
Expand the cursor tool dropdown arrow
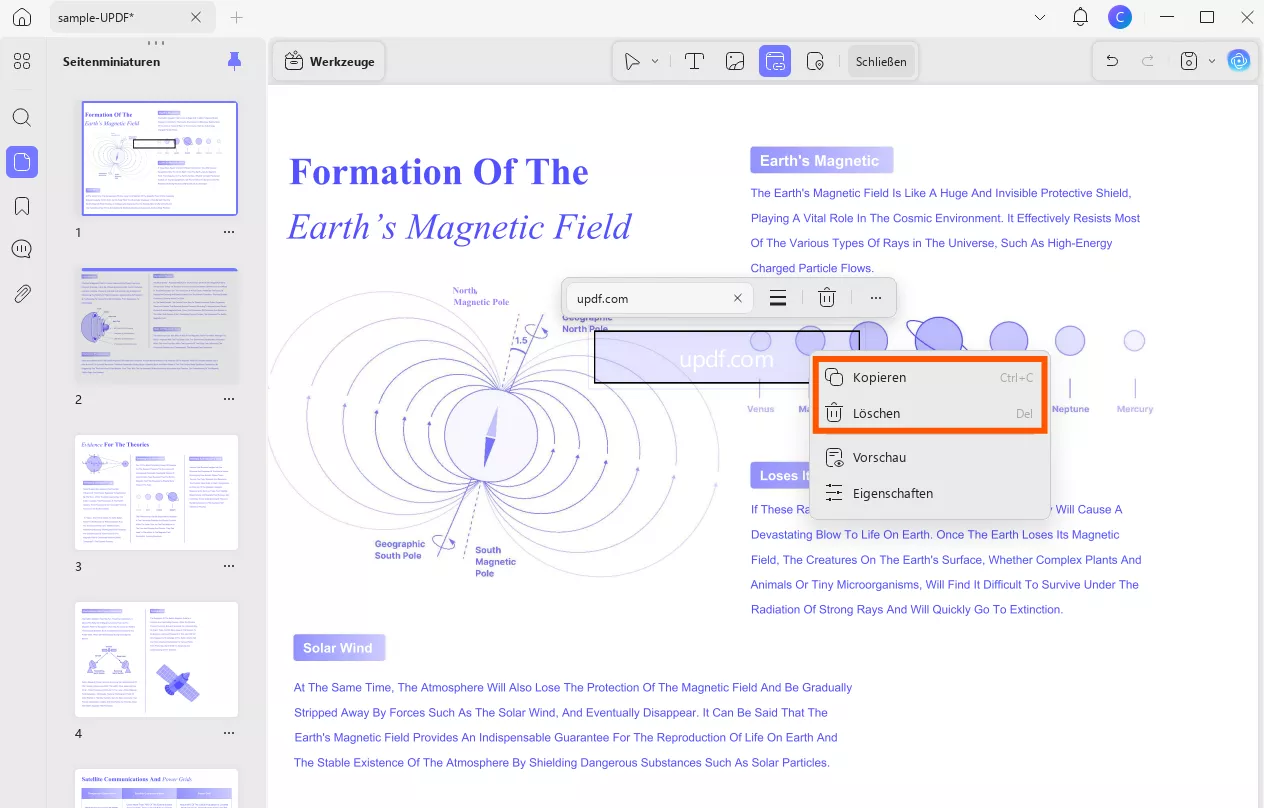click(x=655, y=61)
